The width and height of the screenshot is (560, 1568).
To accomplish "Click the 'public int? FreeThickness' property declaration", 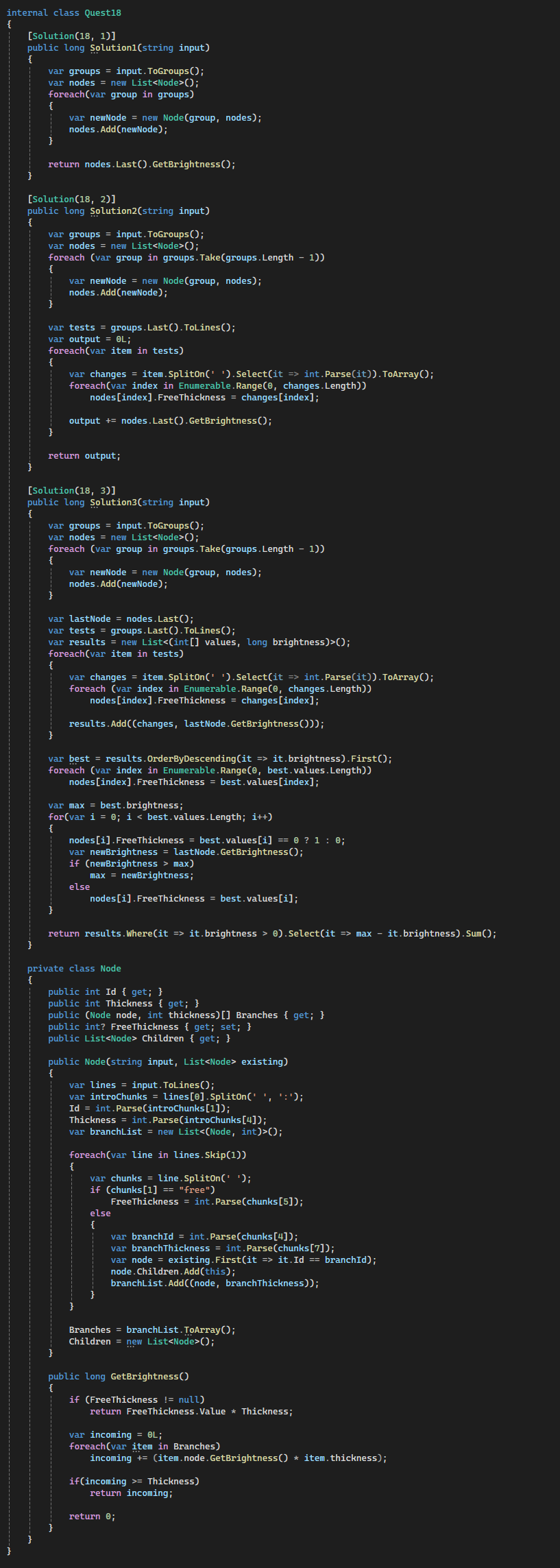I will [150, 1026].
